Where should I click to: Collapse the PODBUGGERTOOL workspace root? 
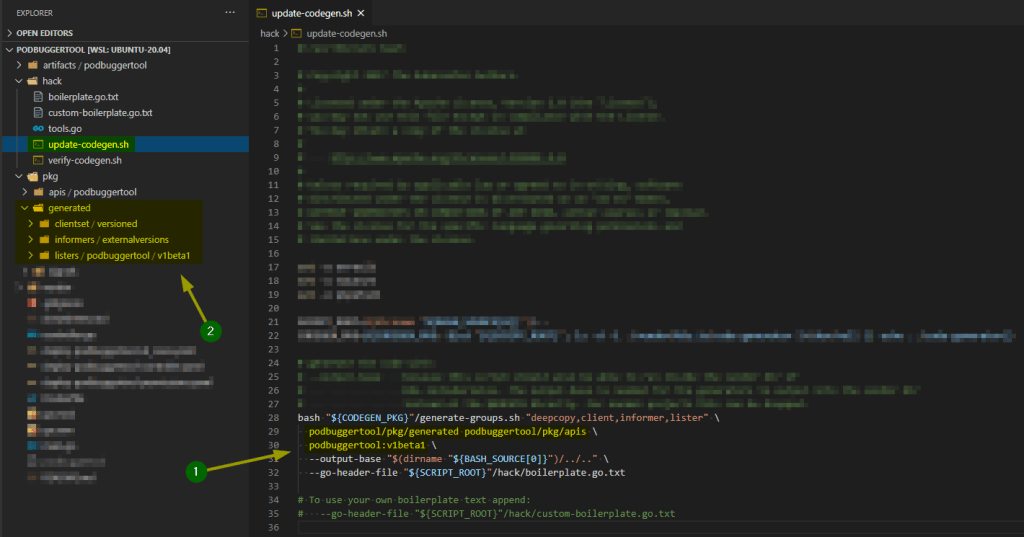coord(10,49)
